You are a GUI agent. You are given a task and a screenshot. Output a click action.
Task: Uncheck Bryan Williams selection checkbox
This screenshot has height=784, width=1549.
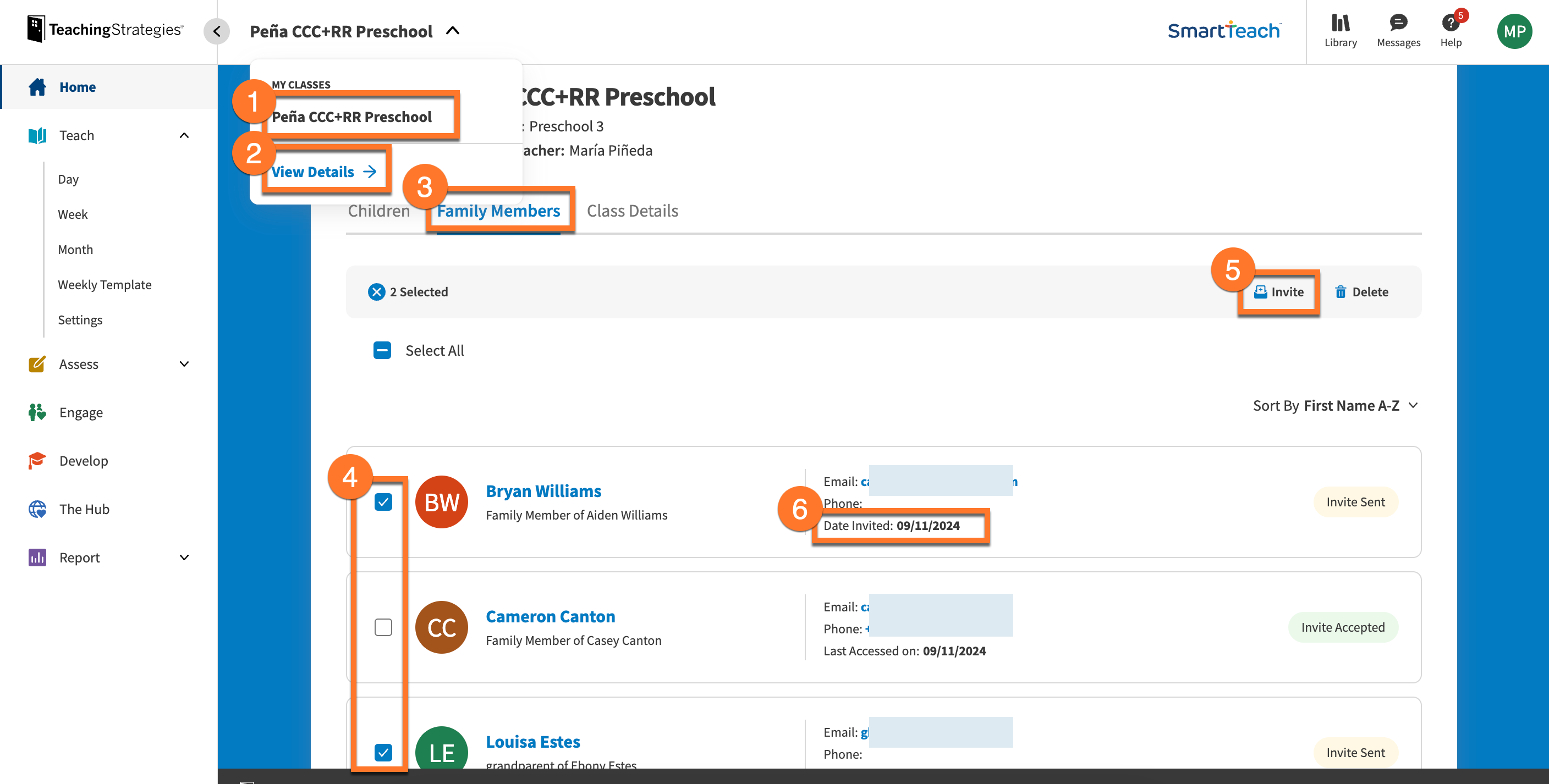click(383, 501)
